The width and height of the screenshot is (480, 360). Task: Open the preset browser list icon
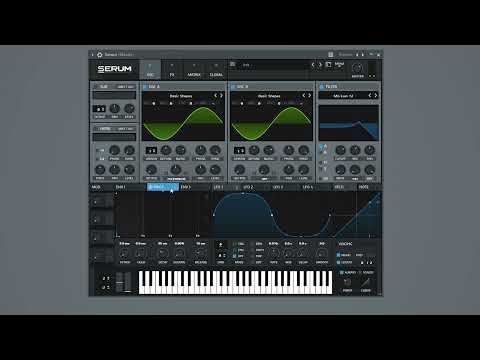(232, 64)
